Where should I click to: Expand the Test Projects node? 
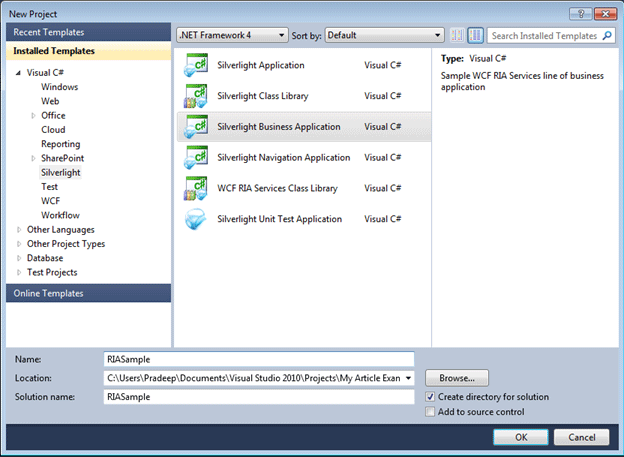[x=19, y=273]
